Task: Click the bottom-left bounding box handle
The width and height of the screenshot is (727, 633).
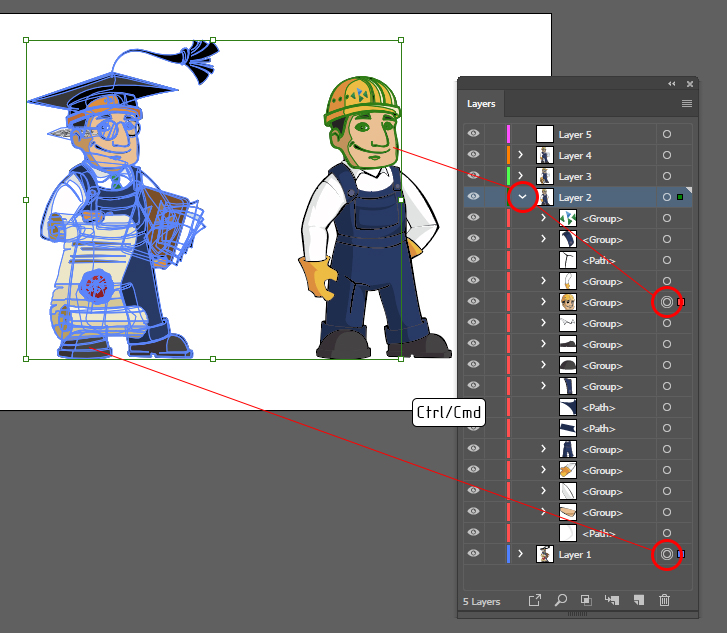Action: [x=26, y=359]
